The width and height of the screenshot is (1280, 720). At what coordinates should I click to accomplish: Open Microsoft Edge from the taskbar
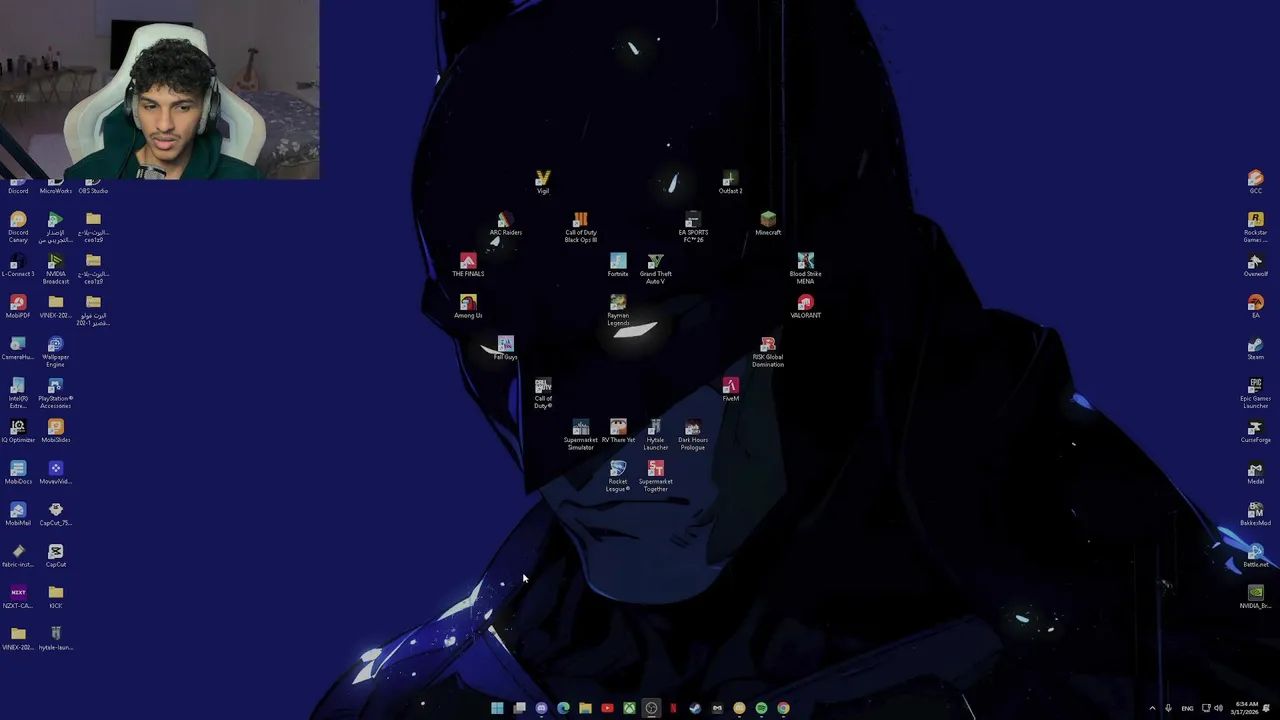[563, 708]
